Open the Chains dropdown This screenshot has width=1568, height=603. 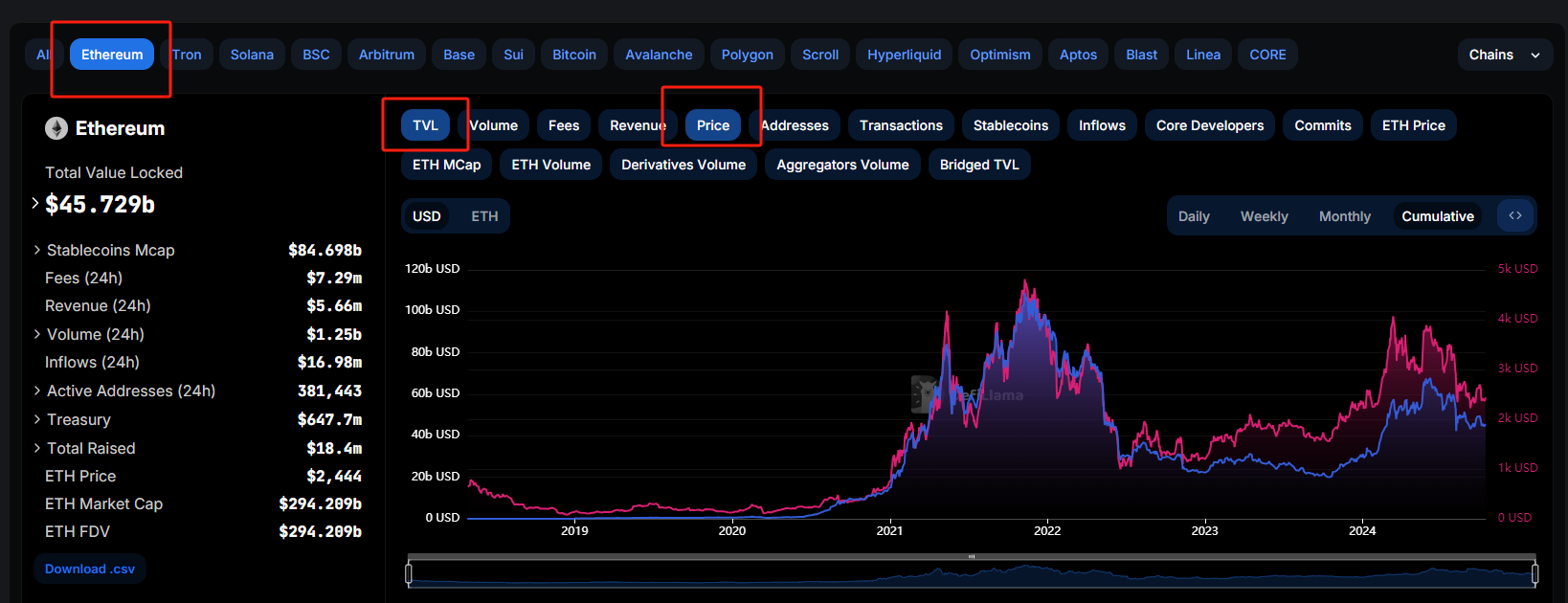(x=1504, y=55)
